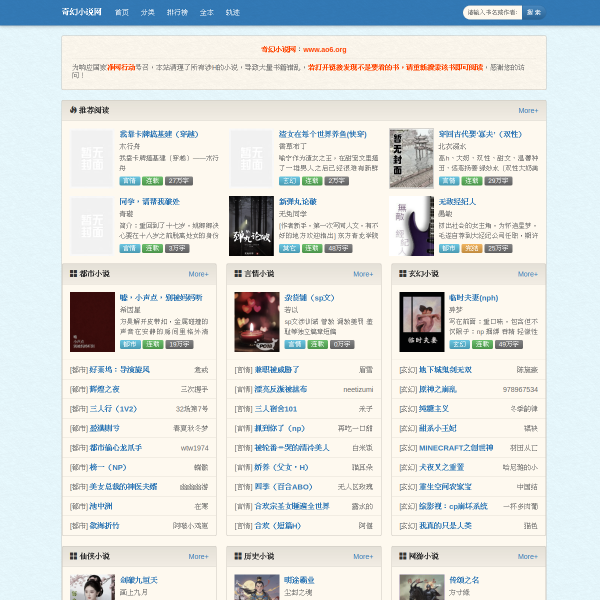Click the 搜索 search button
600x600 pixels.
(534, 13)
